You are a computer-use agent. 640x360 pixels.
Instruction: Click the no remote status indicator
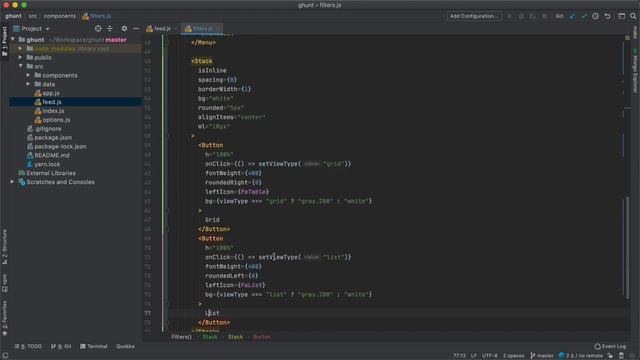(581, 356)
